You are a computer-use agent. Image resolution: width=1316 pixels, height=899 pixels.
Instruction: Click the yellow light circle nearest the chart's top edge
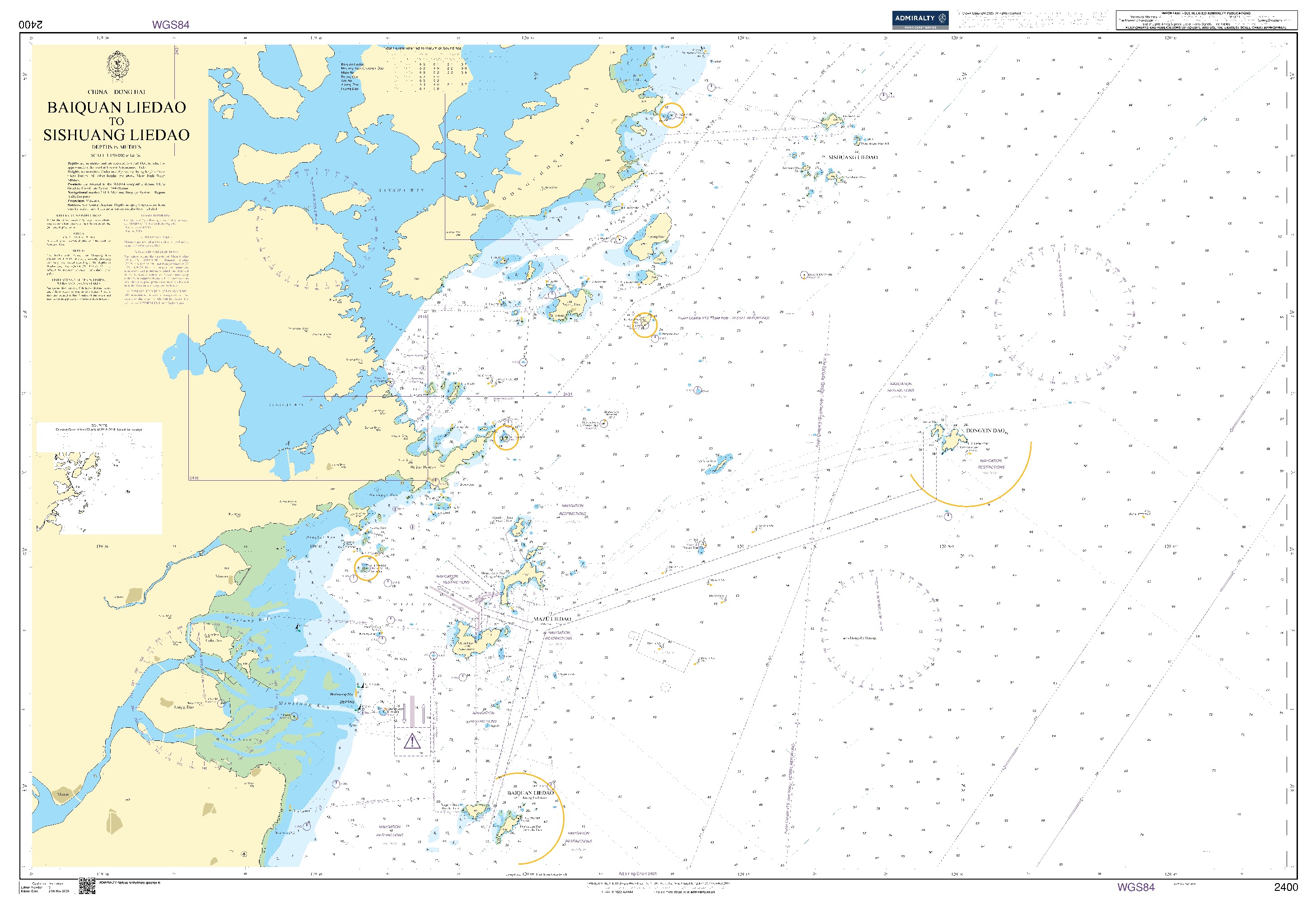pos(671,116)
